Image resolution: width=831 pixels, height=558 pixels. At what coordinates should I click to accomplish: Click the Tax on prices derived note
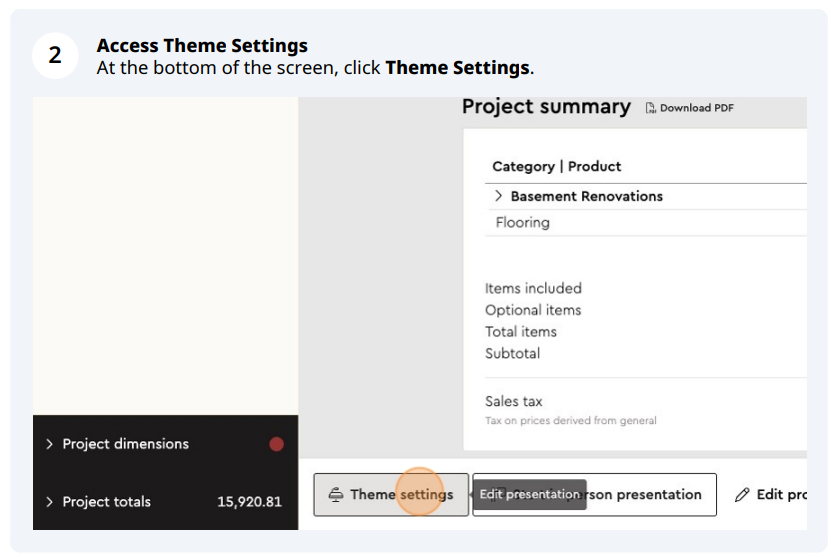(x=571, y=421)
